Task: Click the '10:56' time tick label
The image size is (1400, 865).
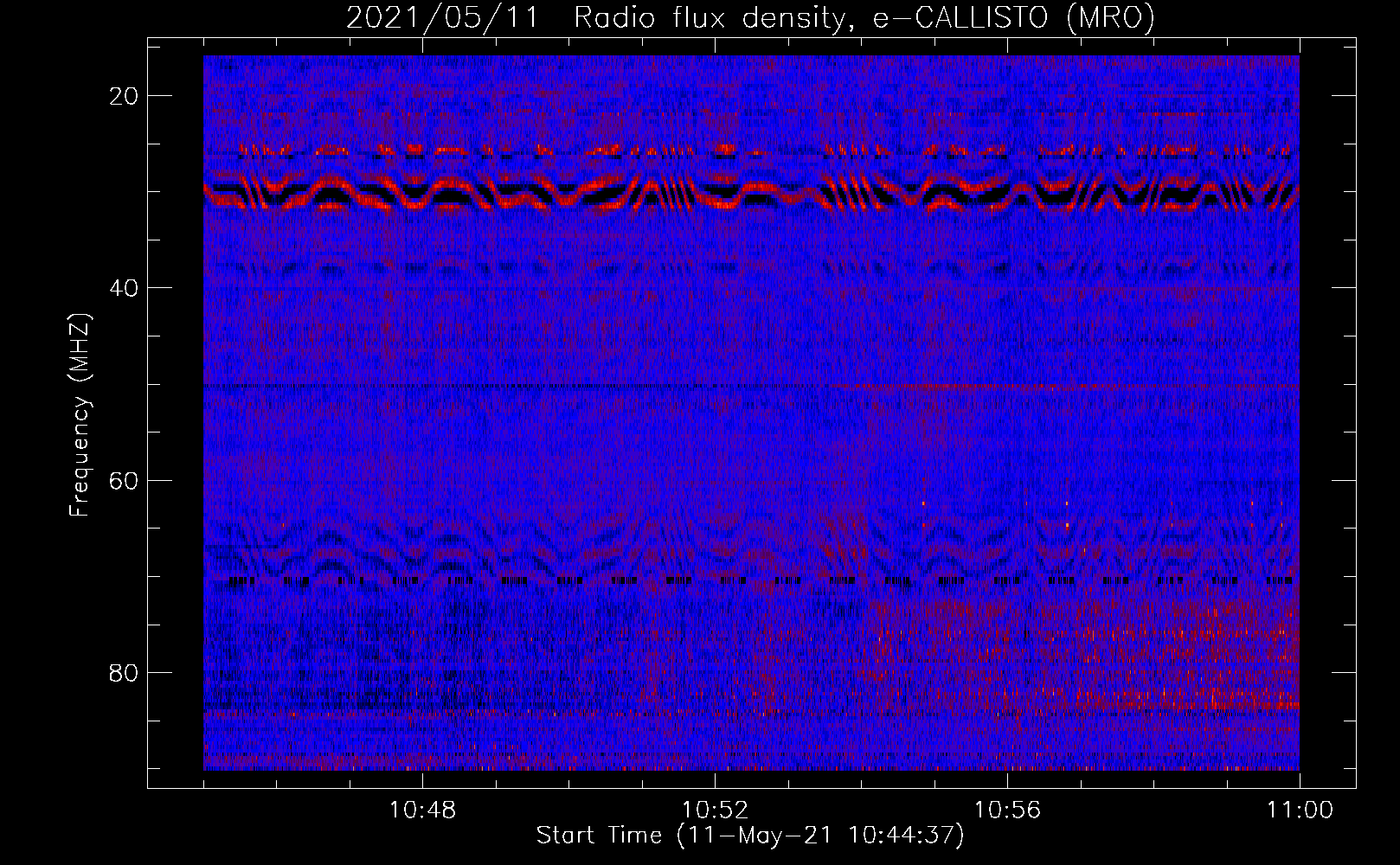Action: [x=1007, y=811]
